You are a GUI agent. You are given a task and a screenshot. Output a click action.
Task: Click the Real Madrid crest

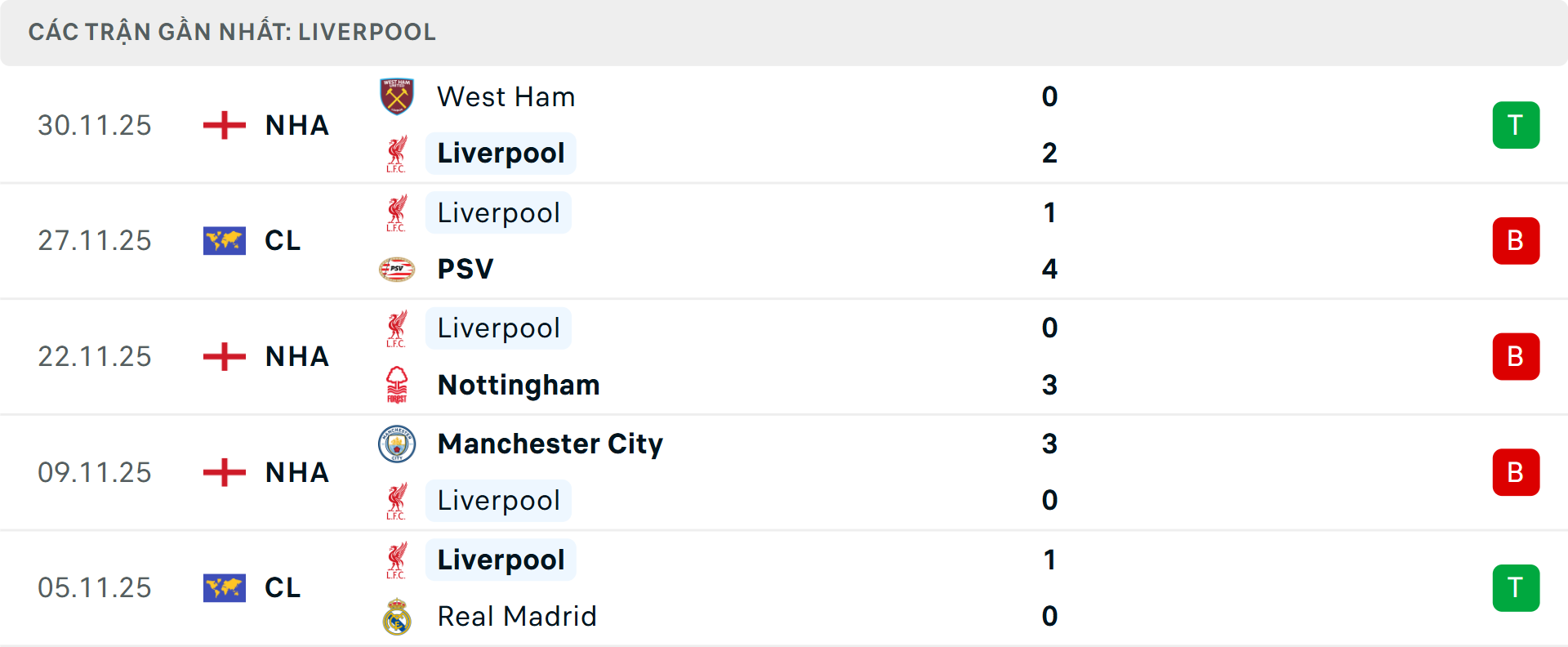pos(398,616)
